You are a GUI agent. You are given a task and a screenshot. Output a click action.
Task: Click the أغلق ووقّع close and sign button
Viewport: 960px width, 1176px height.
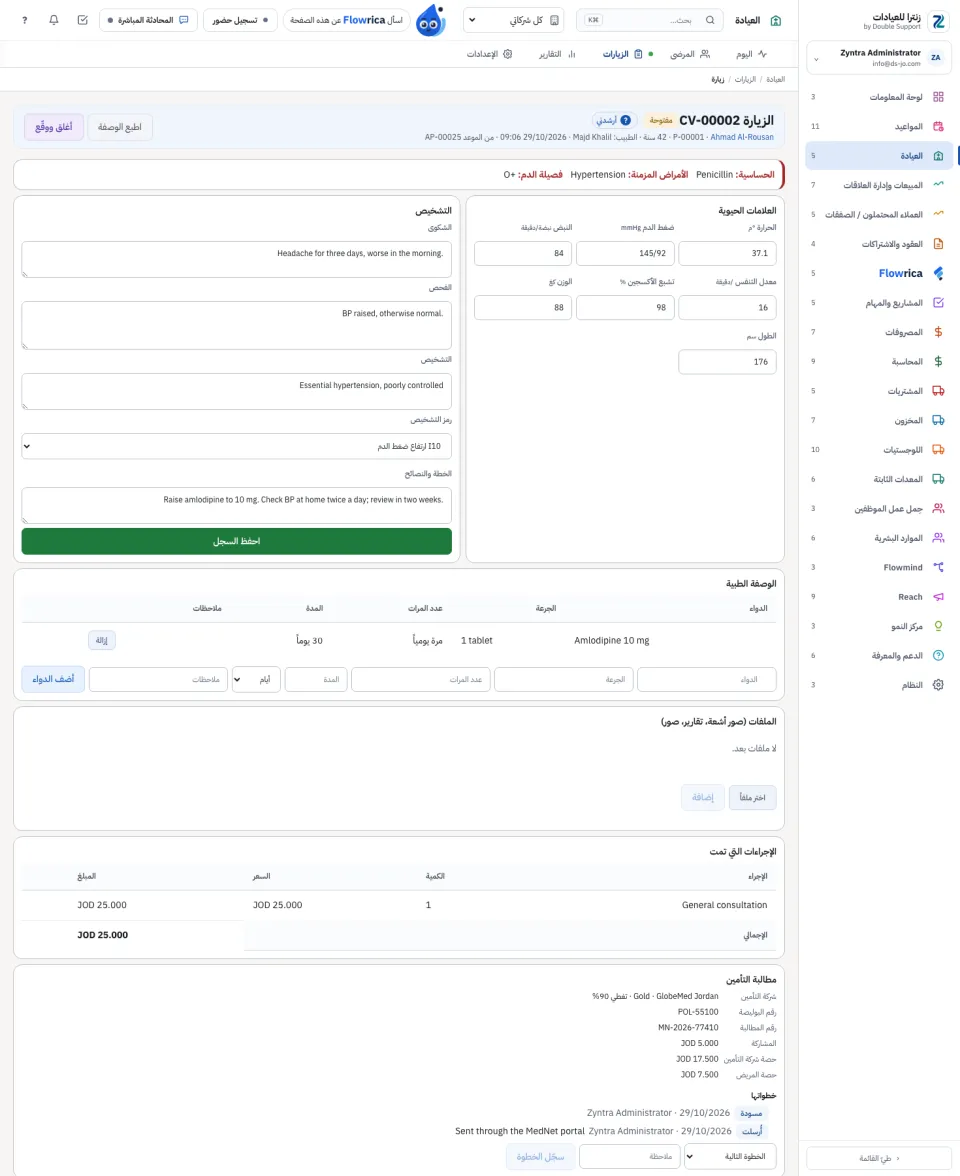coord(54,127)
